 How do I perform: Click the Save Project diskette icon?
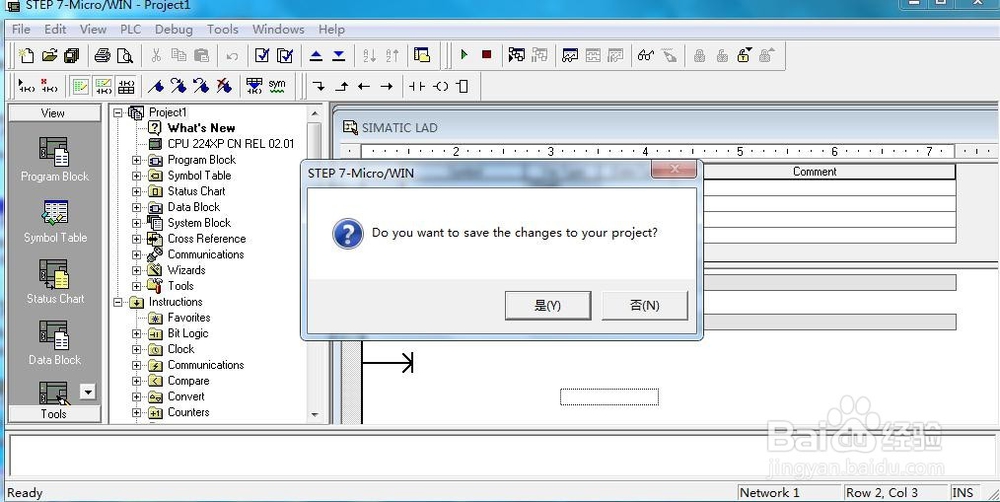pyautogui.click(x=71, y=55)
